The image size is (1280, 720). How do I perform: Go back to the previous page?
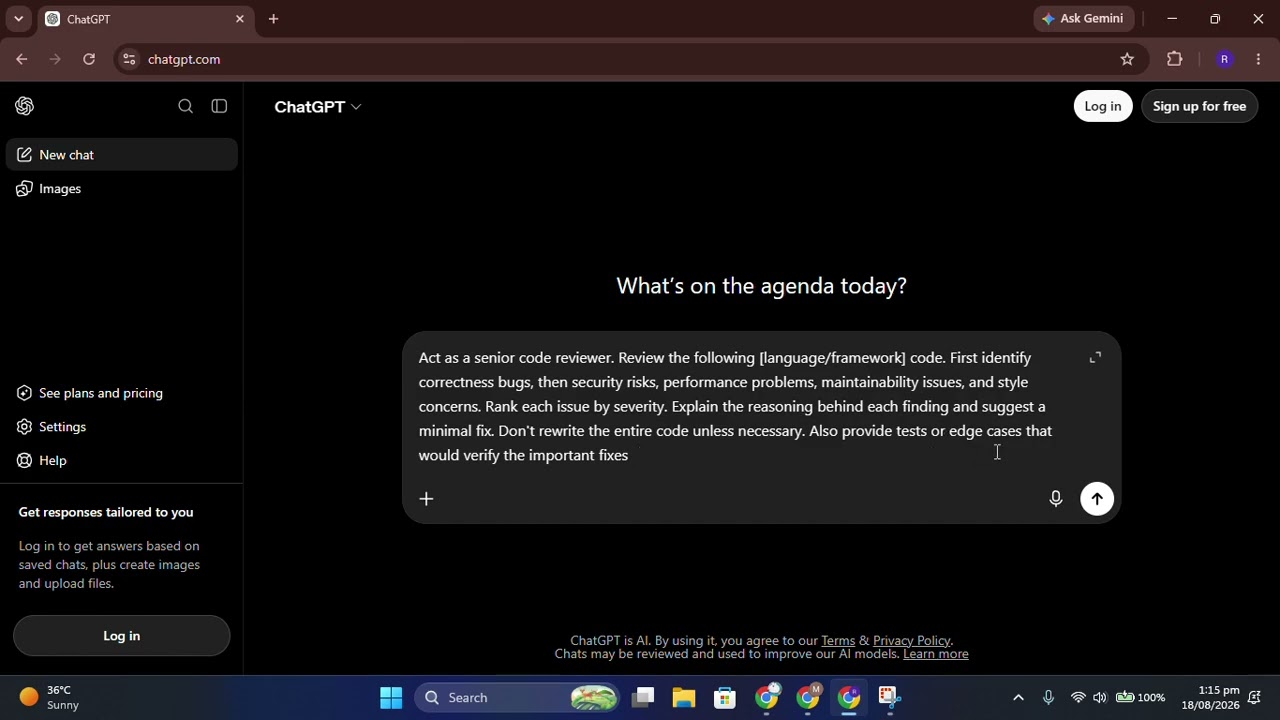coord(21,59)
